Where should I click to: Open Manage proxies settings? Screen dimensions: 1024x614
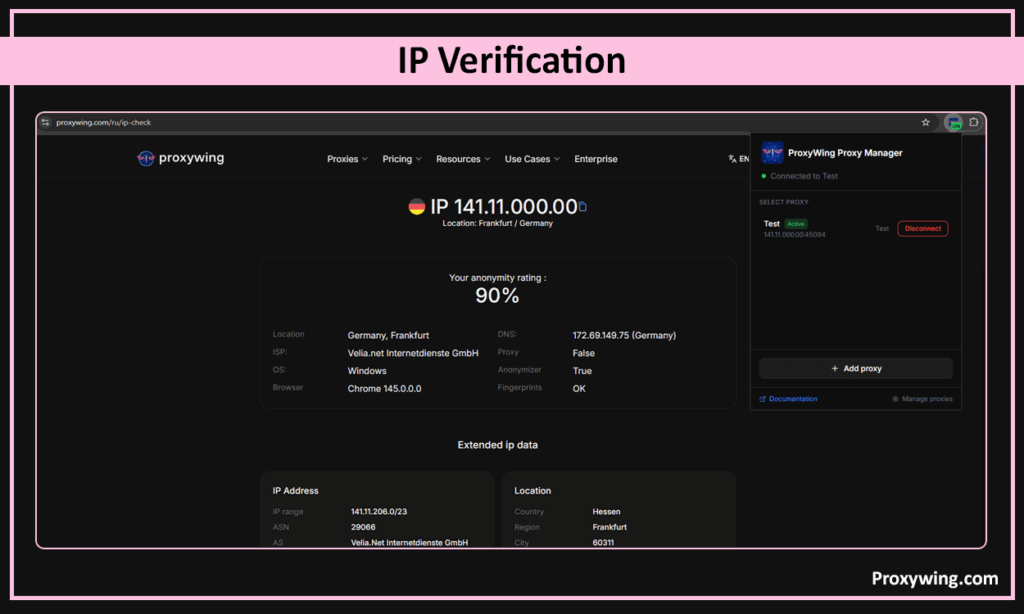pos(922,399)
